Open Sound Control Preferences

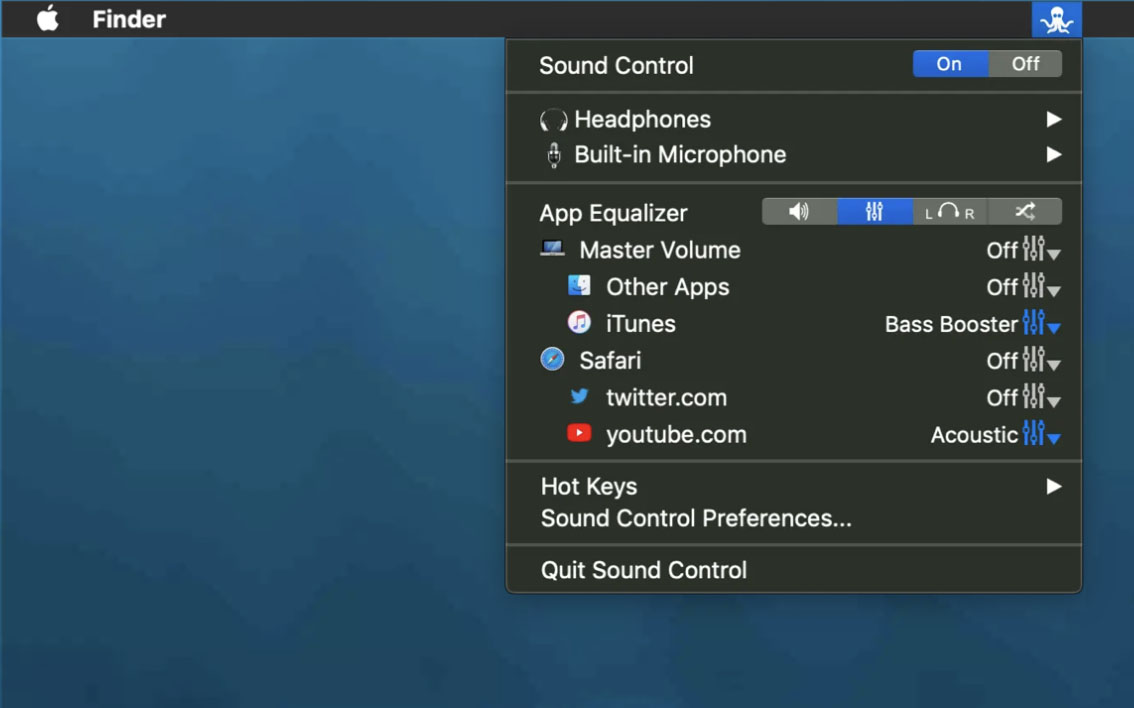tap(696, 519)
